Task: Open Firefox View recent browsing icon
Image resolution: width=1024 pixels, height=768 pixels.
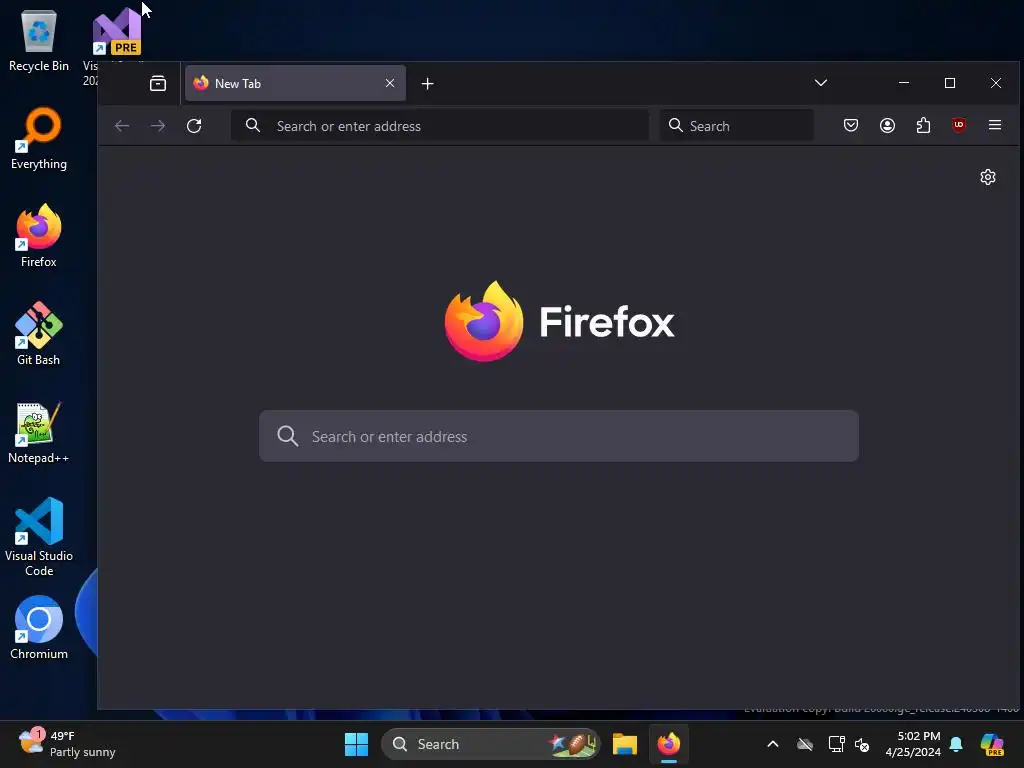Action: (157, 84)
